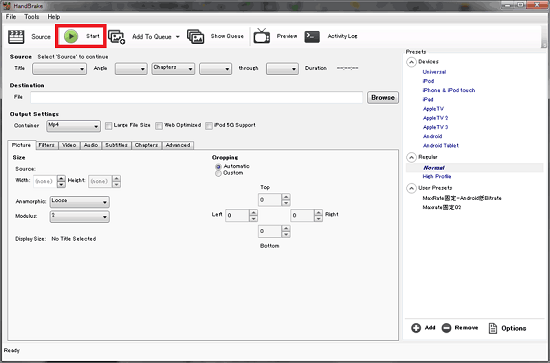550x363 pixels.
Task: Open the Tools menu
Action: (x=32, y=17)
